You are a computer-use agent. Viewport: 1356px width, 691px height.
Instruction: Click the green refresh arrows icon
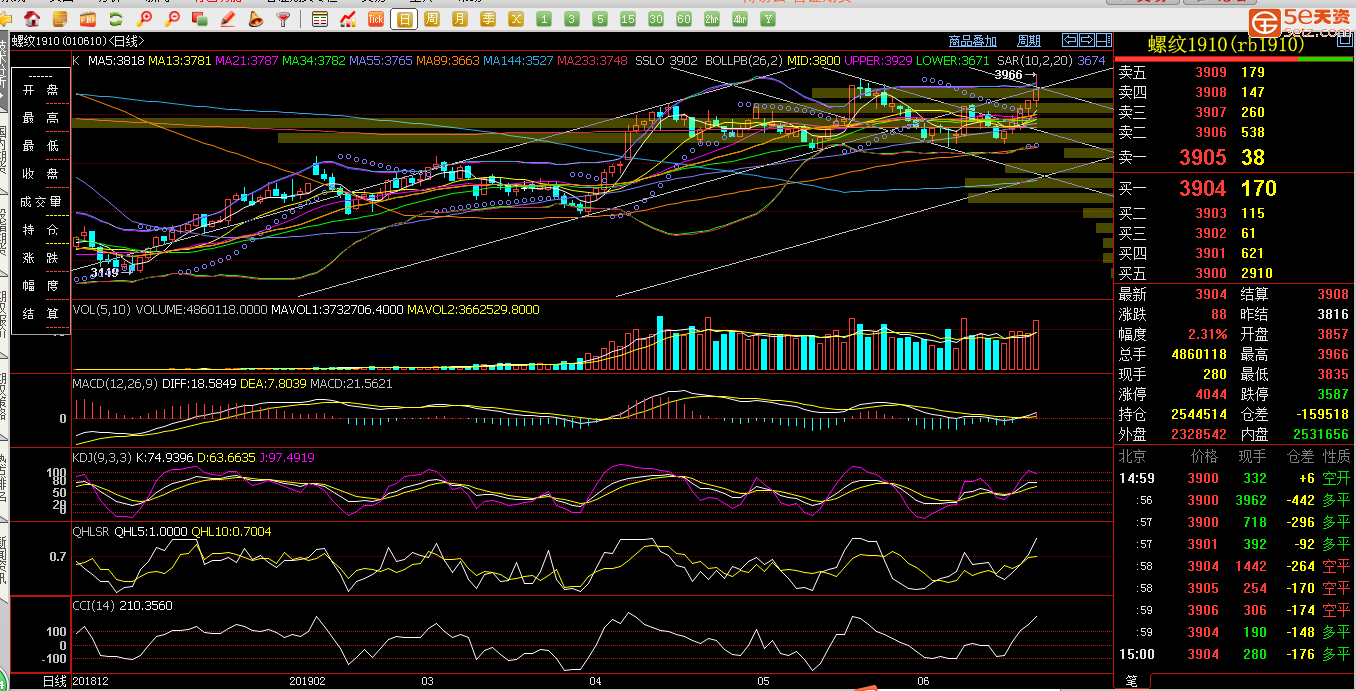116,19
